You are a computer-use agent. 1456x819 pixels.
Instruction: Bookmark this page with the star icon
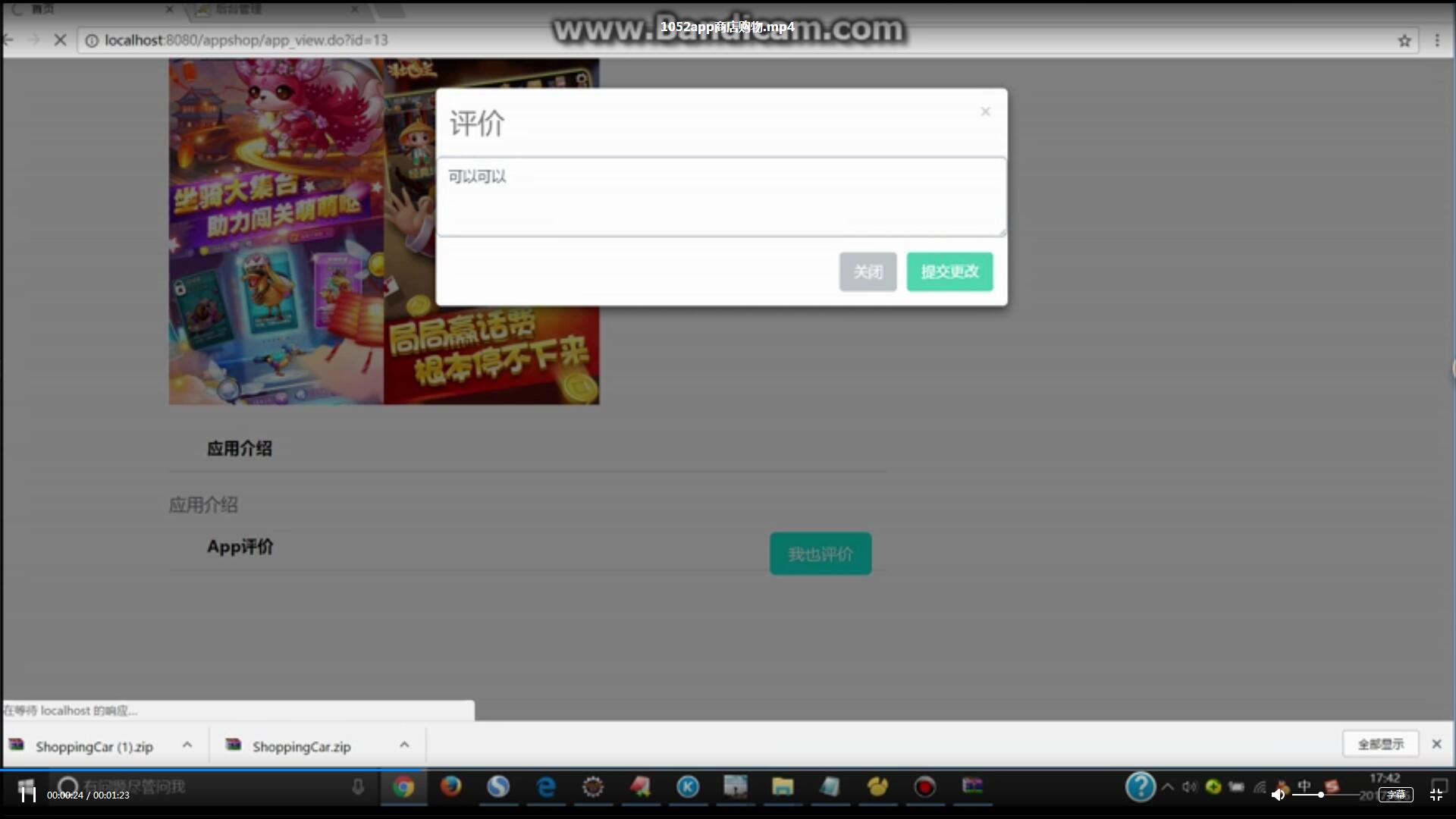1404,40
